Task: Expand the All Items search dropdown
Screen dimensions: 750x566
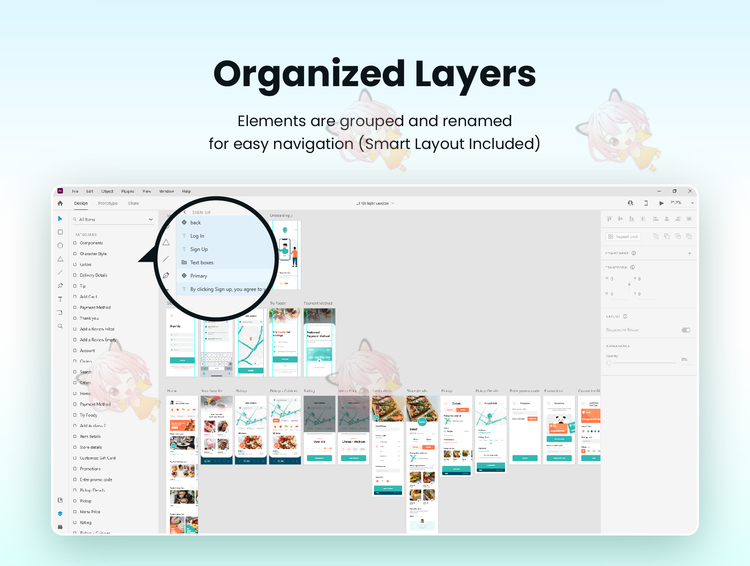Action: click(151, 219)
